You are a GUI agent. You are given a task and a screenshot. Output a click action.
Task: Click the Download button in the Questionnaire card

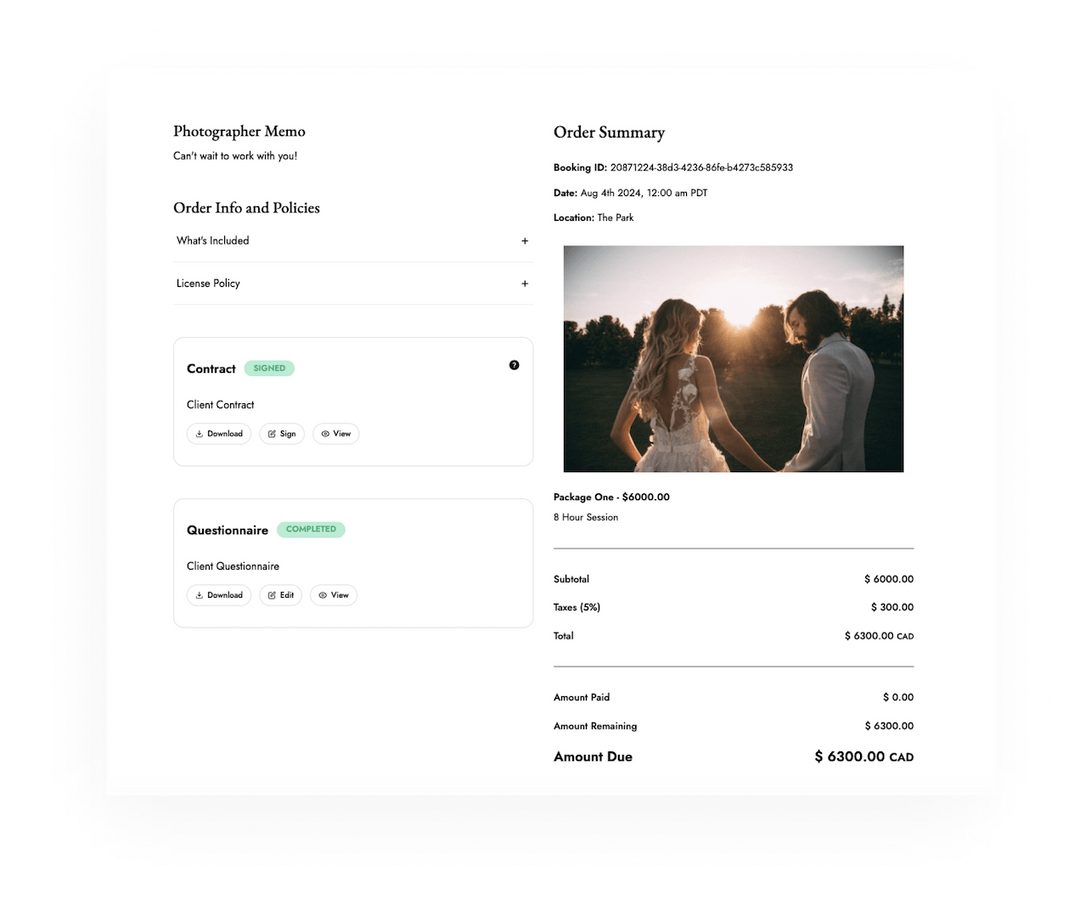coord(218,595)
